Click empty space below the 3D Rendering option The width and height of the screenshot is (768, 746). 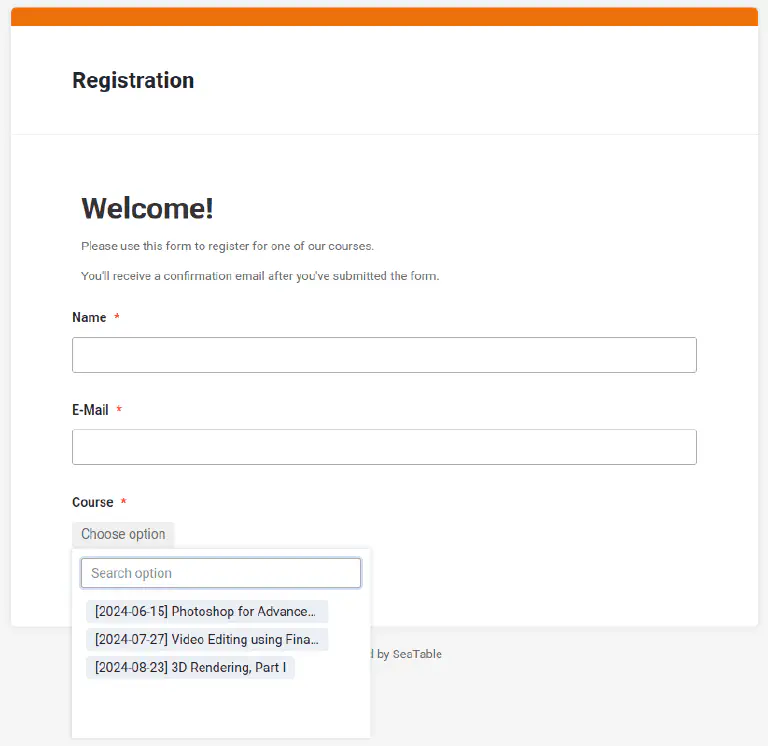[x=220, y=710]
